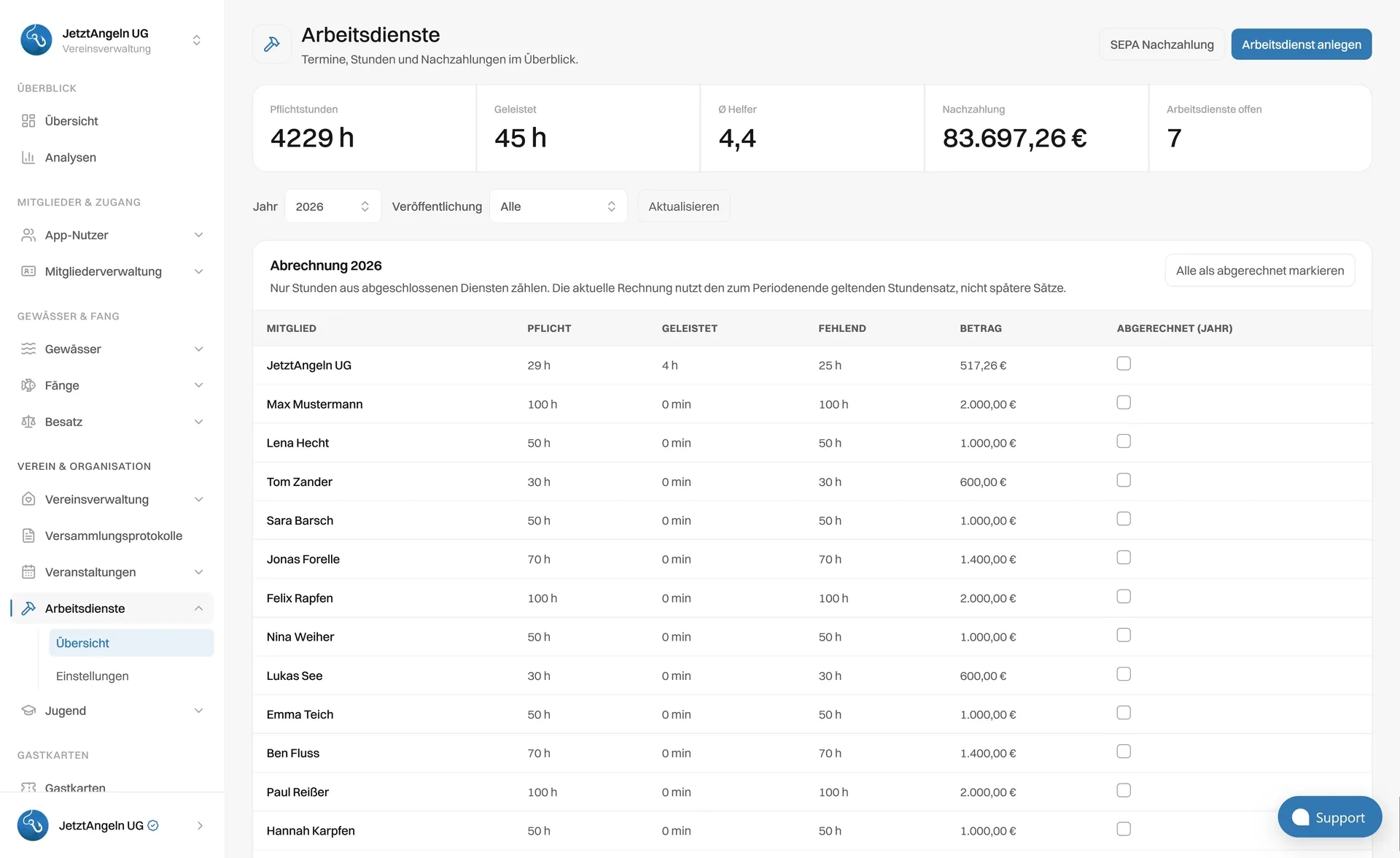Mark Felix Rapfen as abgerechnet
The height and width of the screenshot is (858, 1400).
coord(1124,597)
